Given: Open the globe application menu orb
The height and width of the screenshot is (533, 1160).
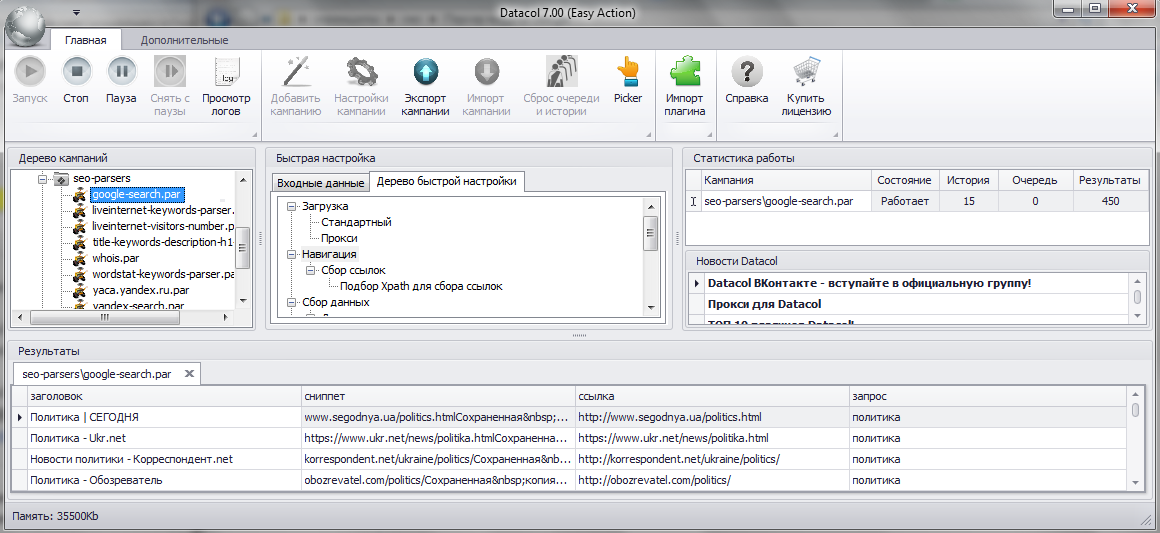Looking at the screenshot, I should tap(26, 26).
